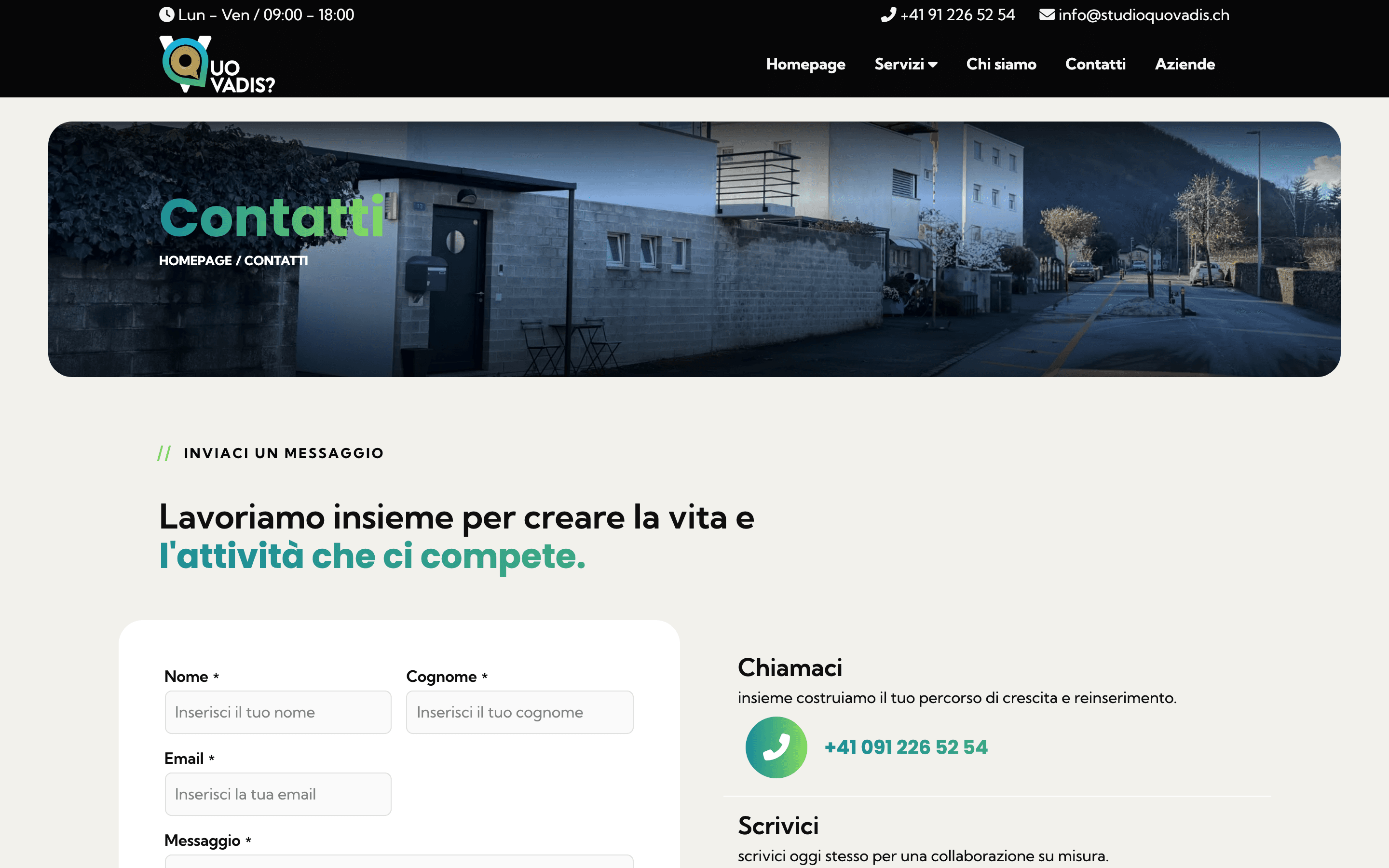
Task: Click the green circular phone icon under Chiamaci
Action: tap(776, 747)
